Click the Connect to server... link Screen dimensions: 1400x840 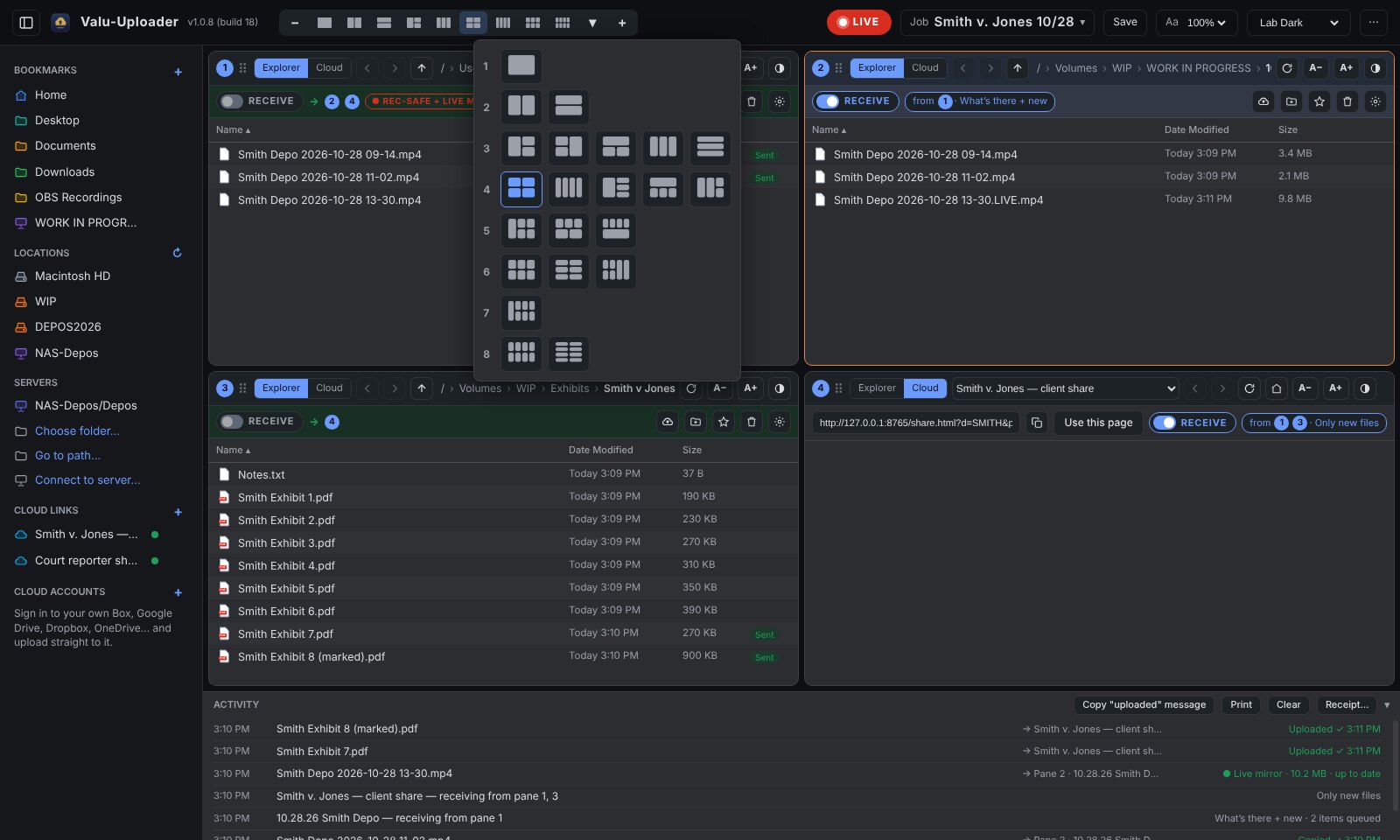(x=87, y=480)
